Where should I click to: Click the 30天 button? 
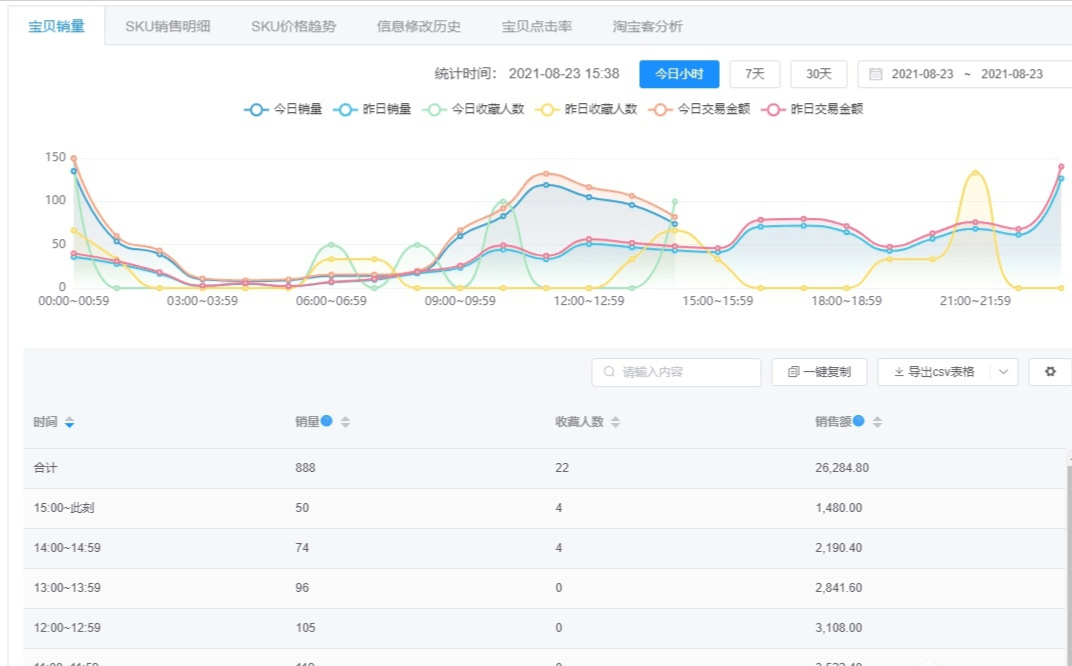[x=818, y=73]
